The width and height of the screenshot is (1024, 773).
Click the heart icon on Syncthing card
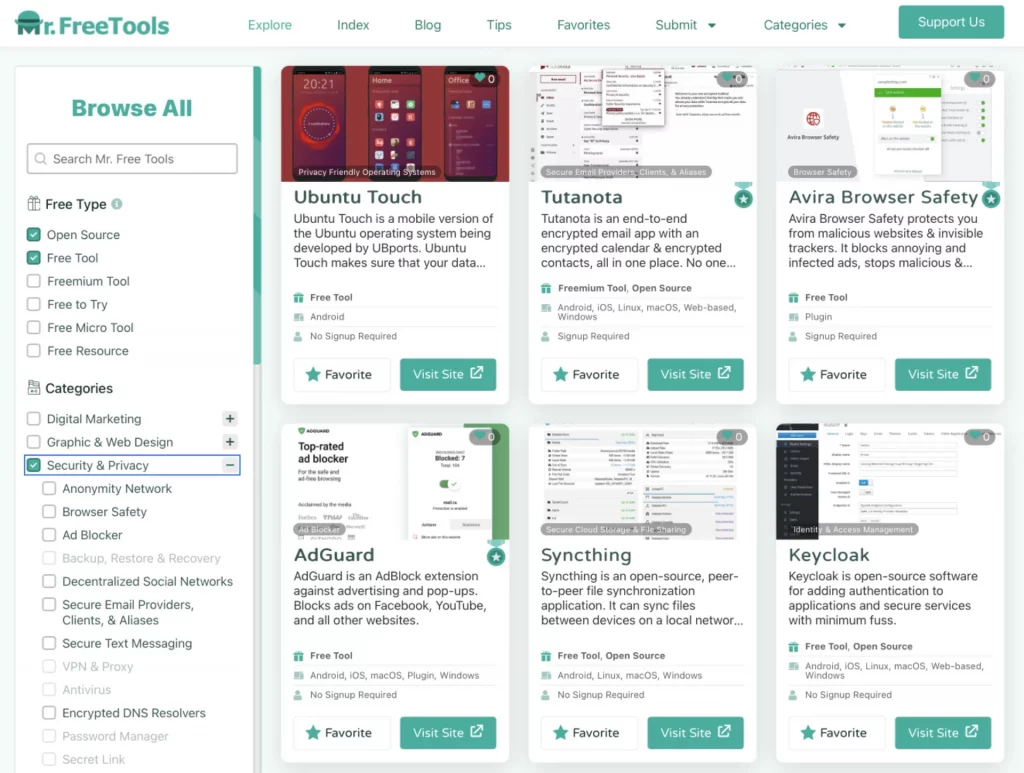click(727, 436)
